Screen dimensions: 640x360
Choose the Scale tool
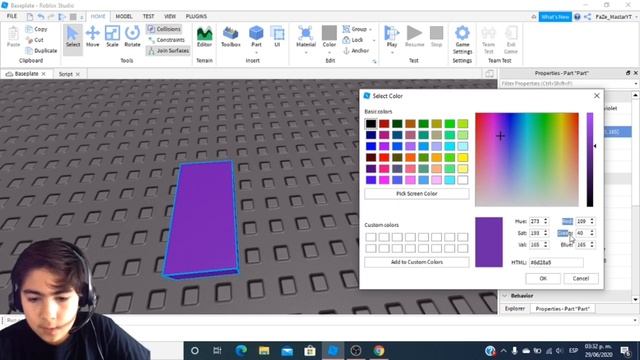[112, 37]
